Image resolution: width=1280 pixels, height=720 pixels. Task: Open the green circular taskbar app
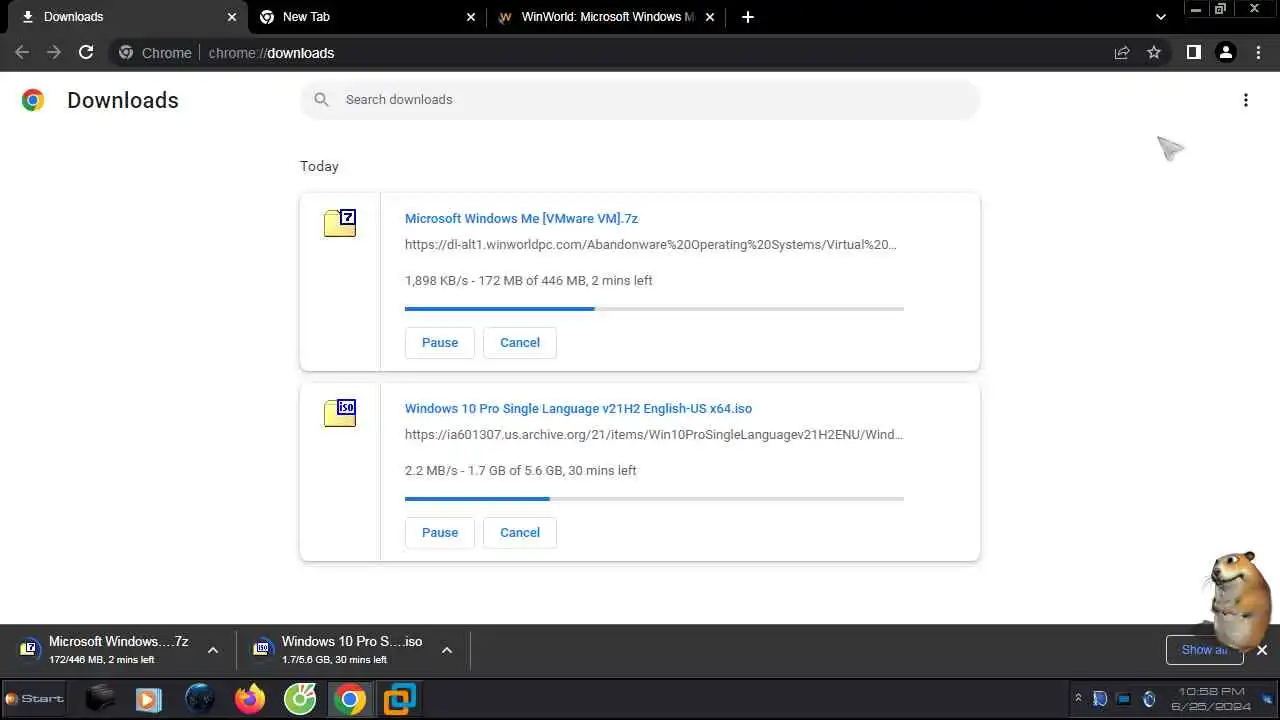(300, 698)
